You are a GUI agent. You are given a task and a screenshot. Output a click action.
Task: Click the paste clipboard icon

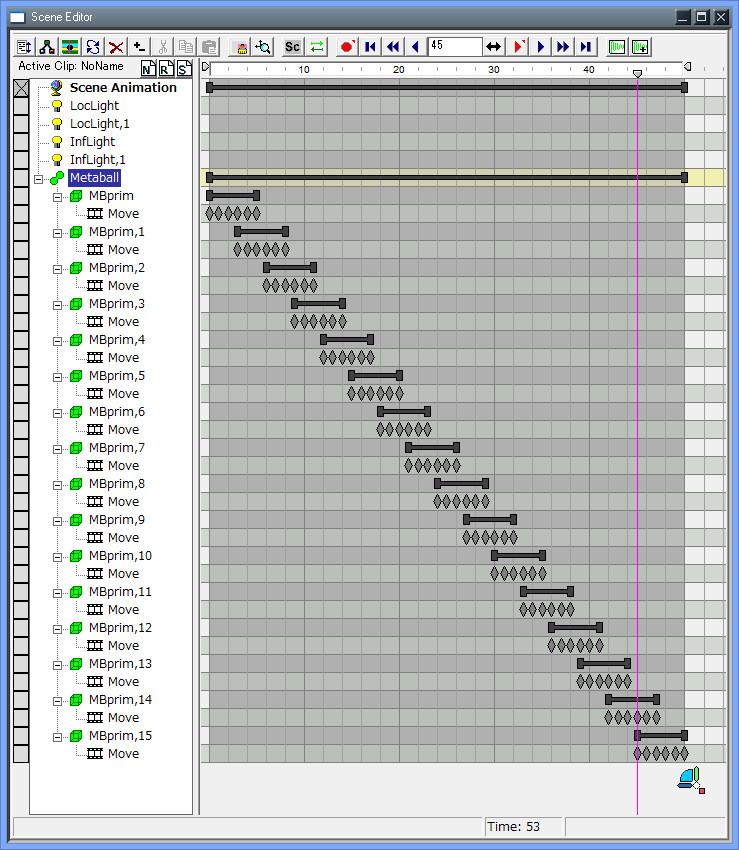(x=209, y=47)
